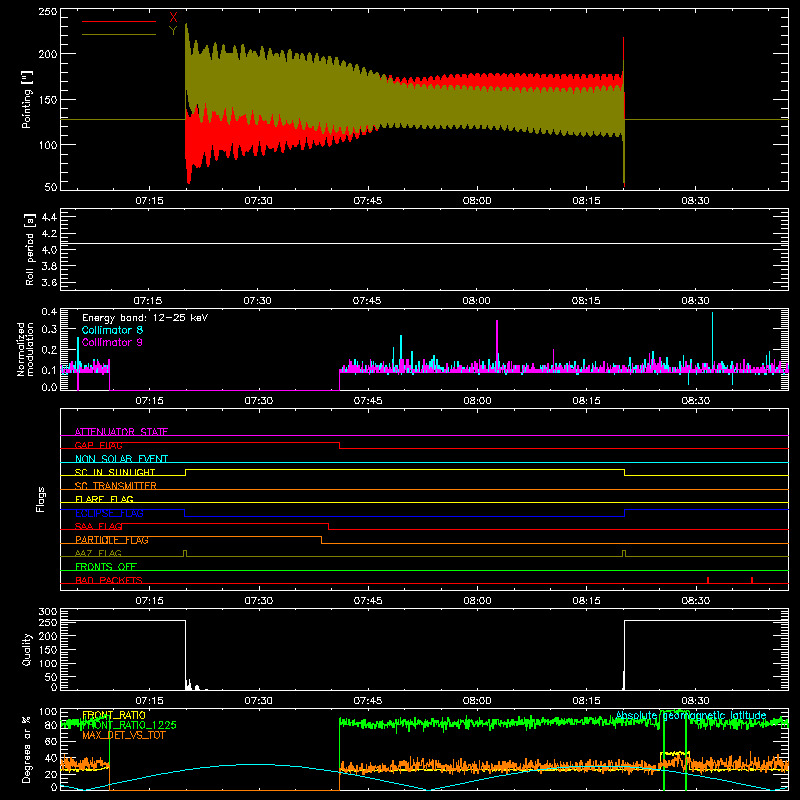Click the '0.4' tick on modulation axis

49,312
